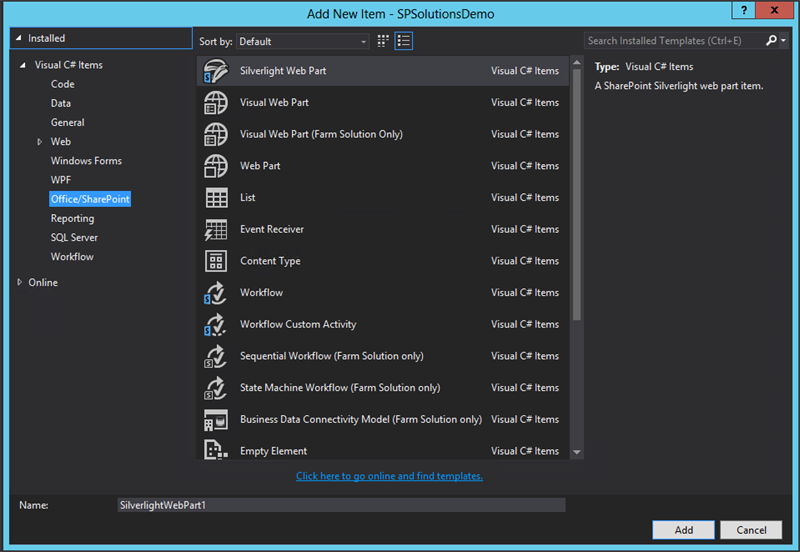Switch to small icons view
This screenshot has width=800, height=552.
coord(383,41)
